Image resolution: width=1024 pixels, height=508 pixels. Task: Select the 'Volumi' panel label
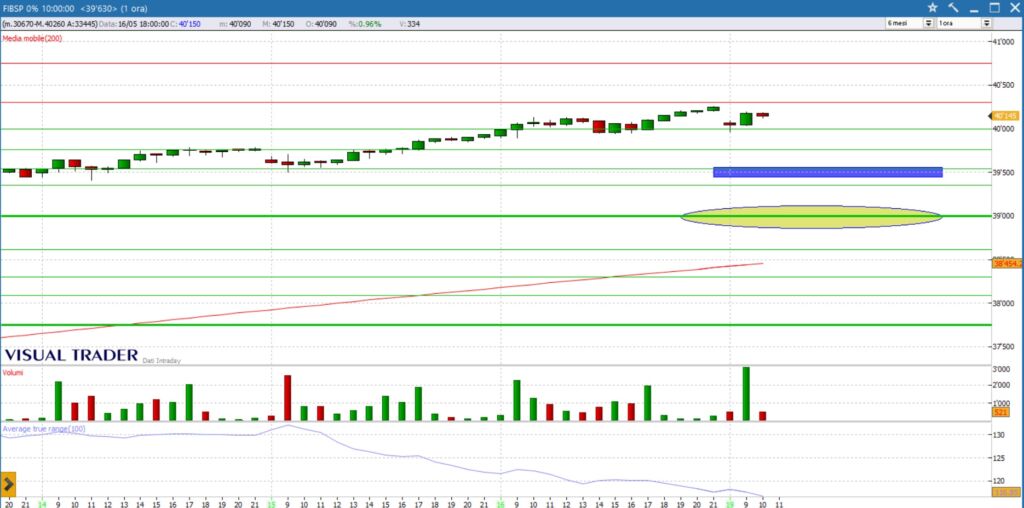(x=12, y=372)
